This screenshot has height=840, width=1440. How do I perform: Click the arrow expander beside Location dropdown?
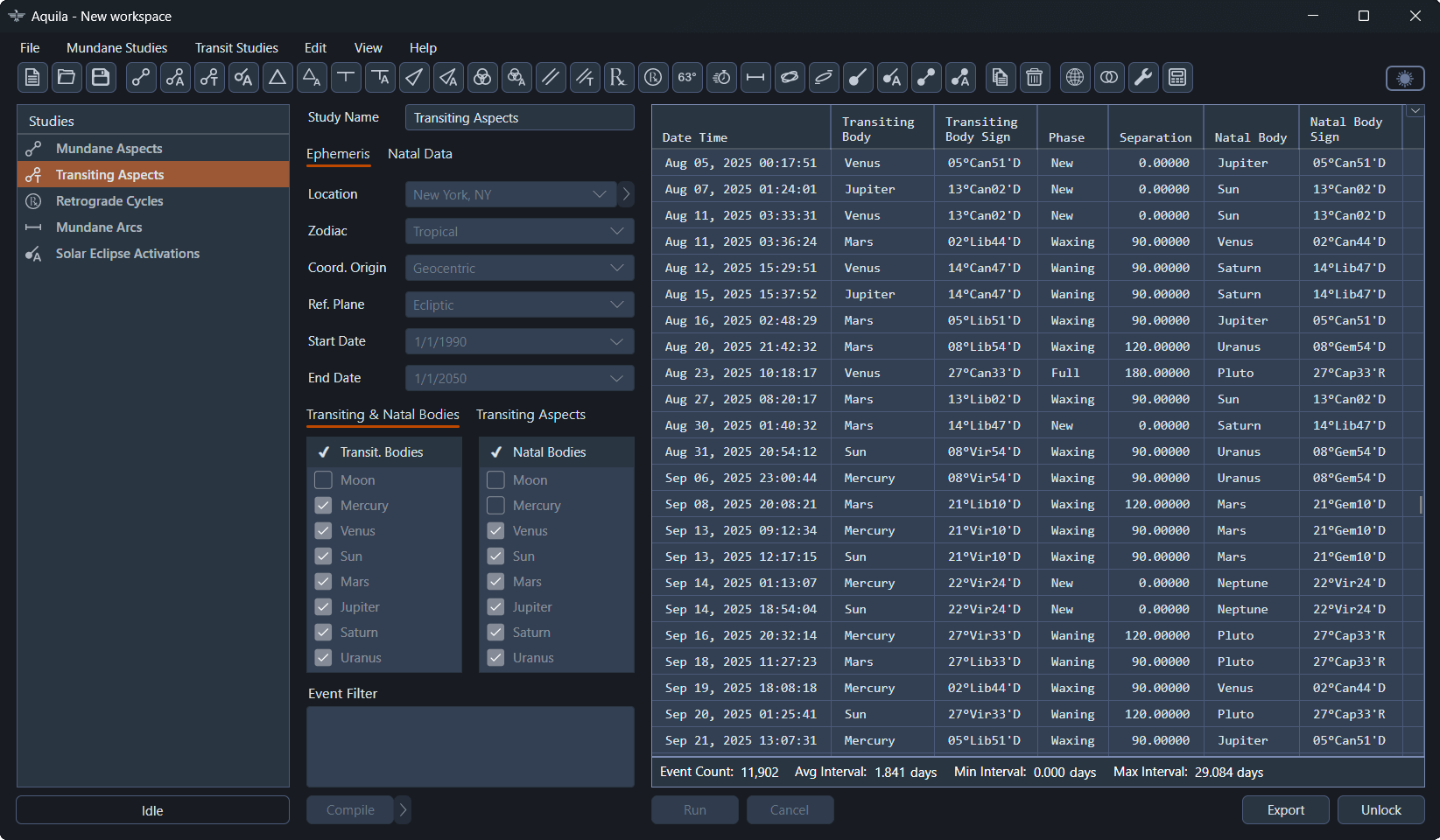pyautogui.click(x=626, y=194)
